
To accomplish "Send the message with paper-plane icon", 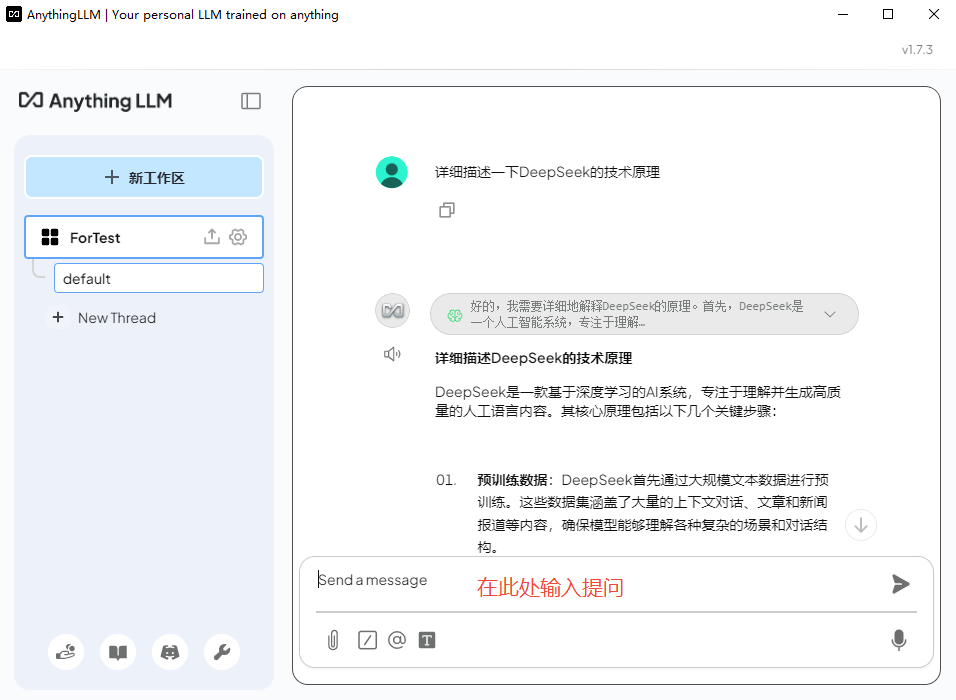I will (x=900, y=584).
